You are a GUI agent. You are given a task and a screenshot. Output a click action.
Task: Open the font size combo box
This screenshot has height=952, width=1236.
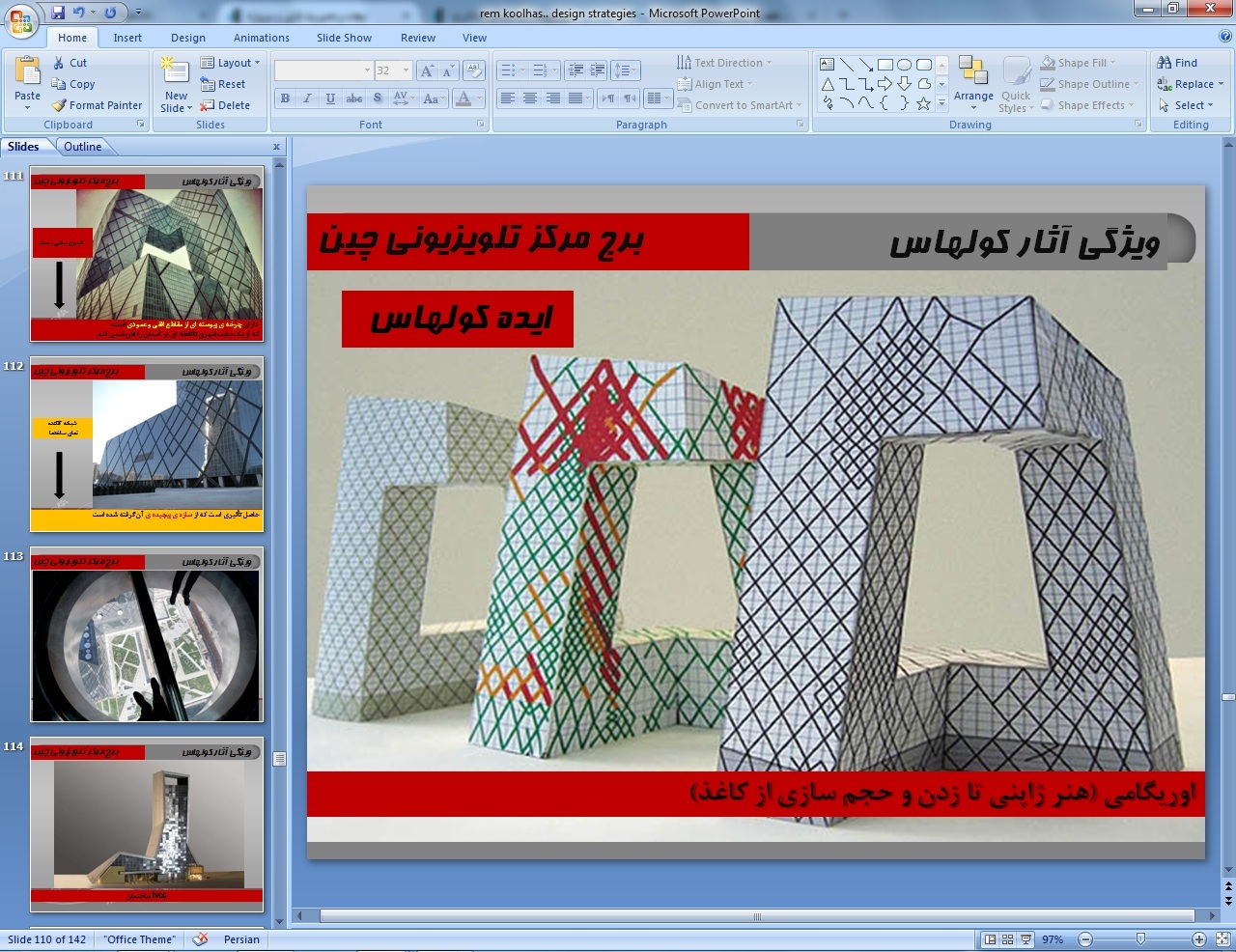click(x=393, y=70)
